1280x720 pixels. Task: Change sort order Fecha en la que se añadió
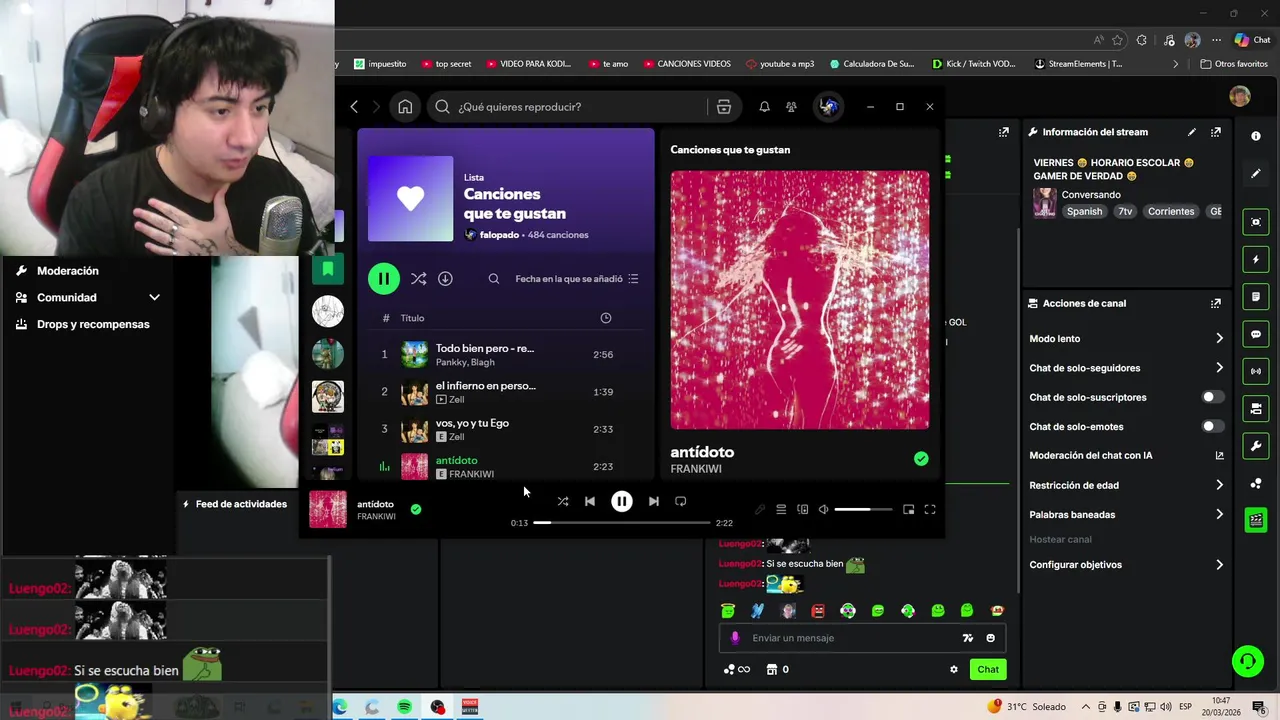(577, 279)
